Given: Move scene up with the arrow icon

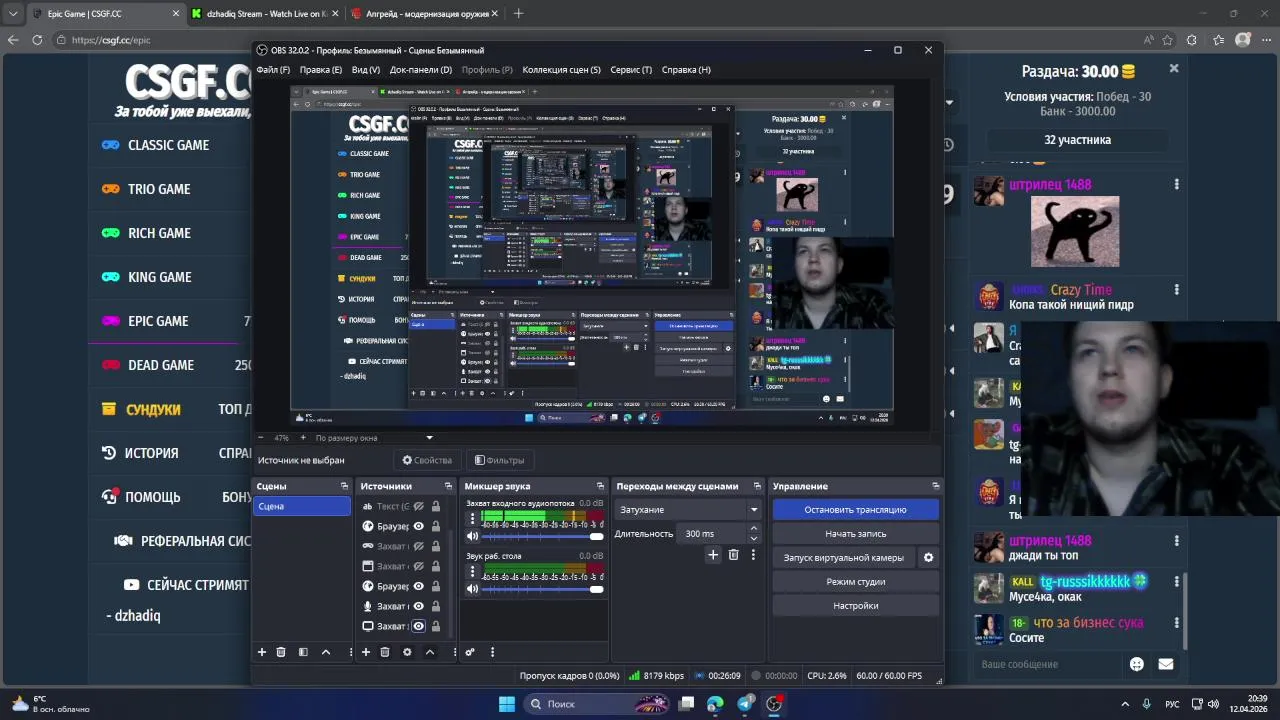Looking at the screenshot, I should (326, 652).
